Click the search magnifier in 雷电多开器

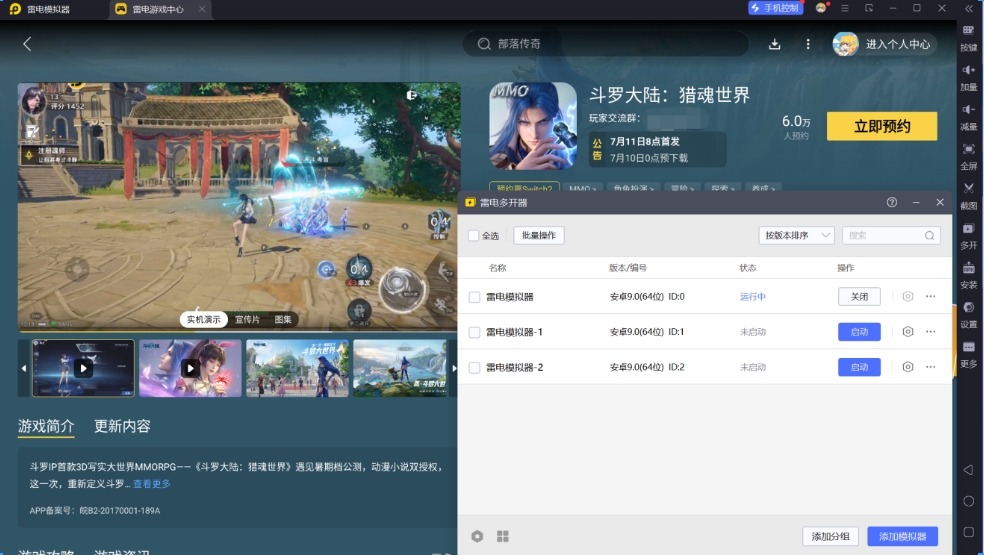coord(929,235)
